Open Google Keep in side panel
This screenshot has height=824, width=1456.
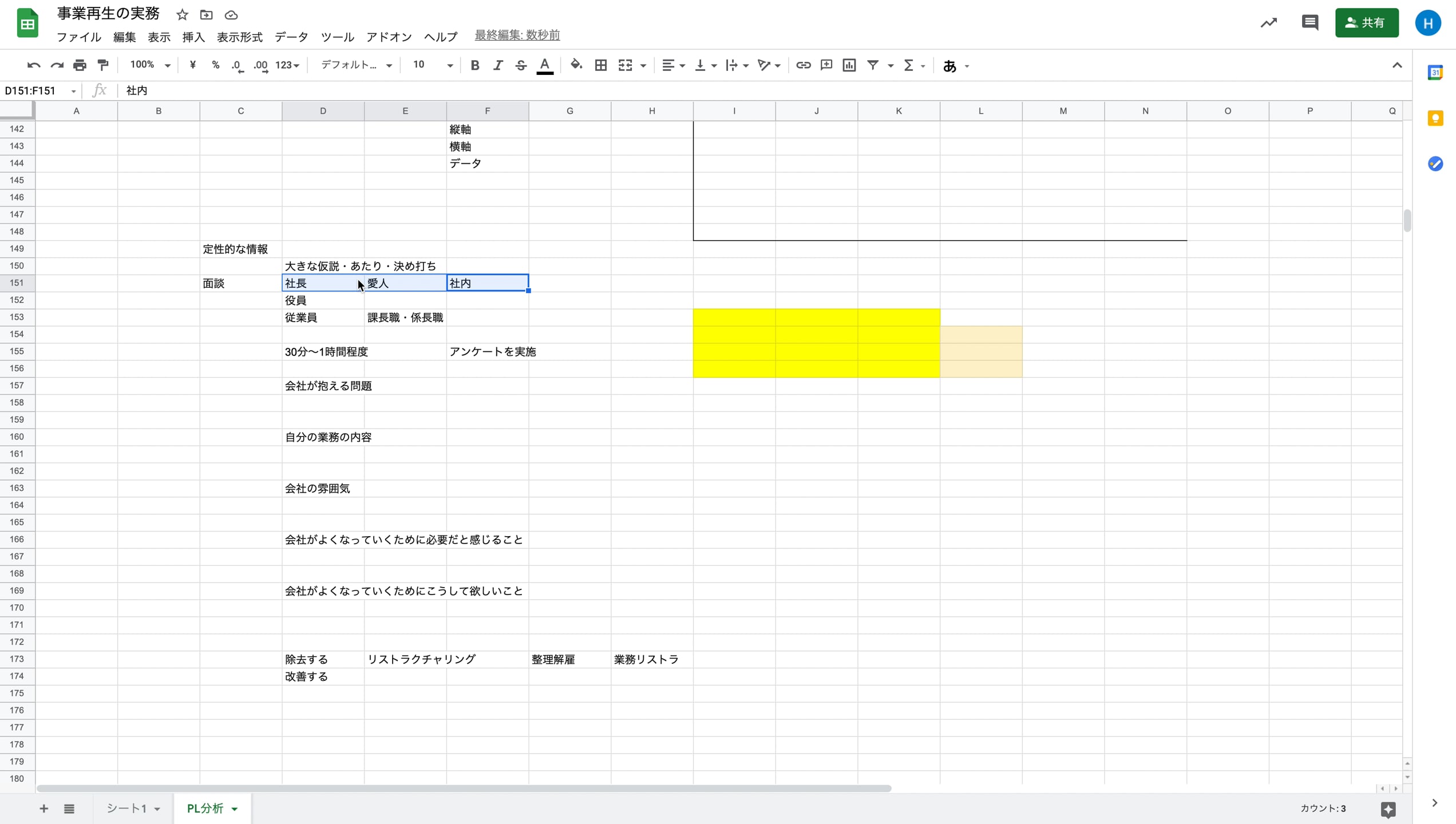point(1435,118)
